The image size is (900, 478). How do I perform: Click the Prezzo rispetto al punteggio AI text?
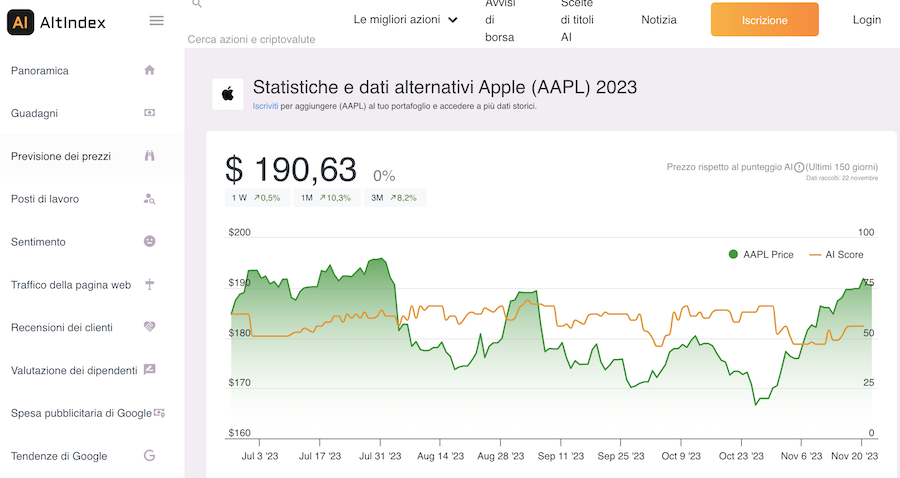pos(730,167)
